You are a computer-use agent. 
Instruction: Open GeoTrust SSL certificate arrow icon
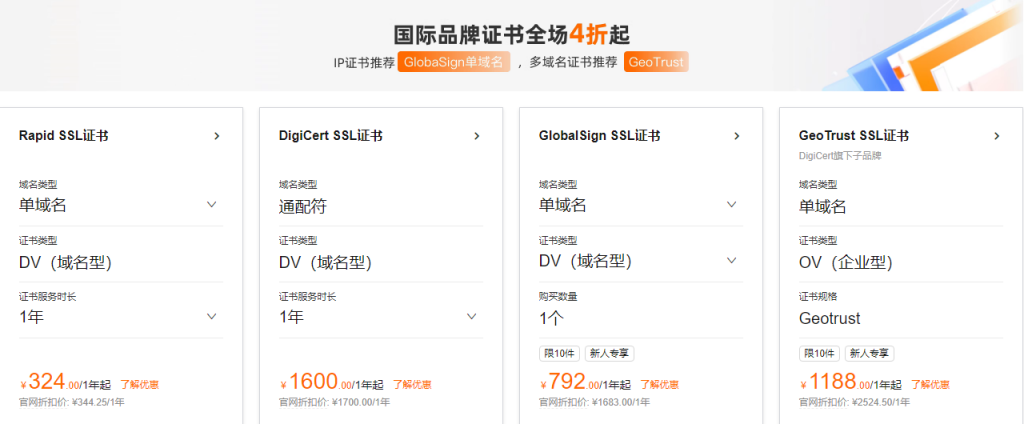996,136
